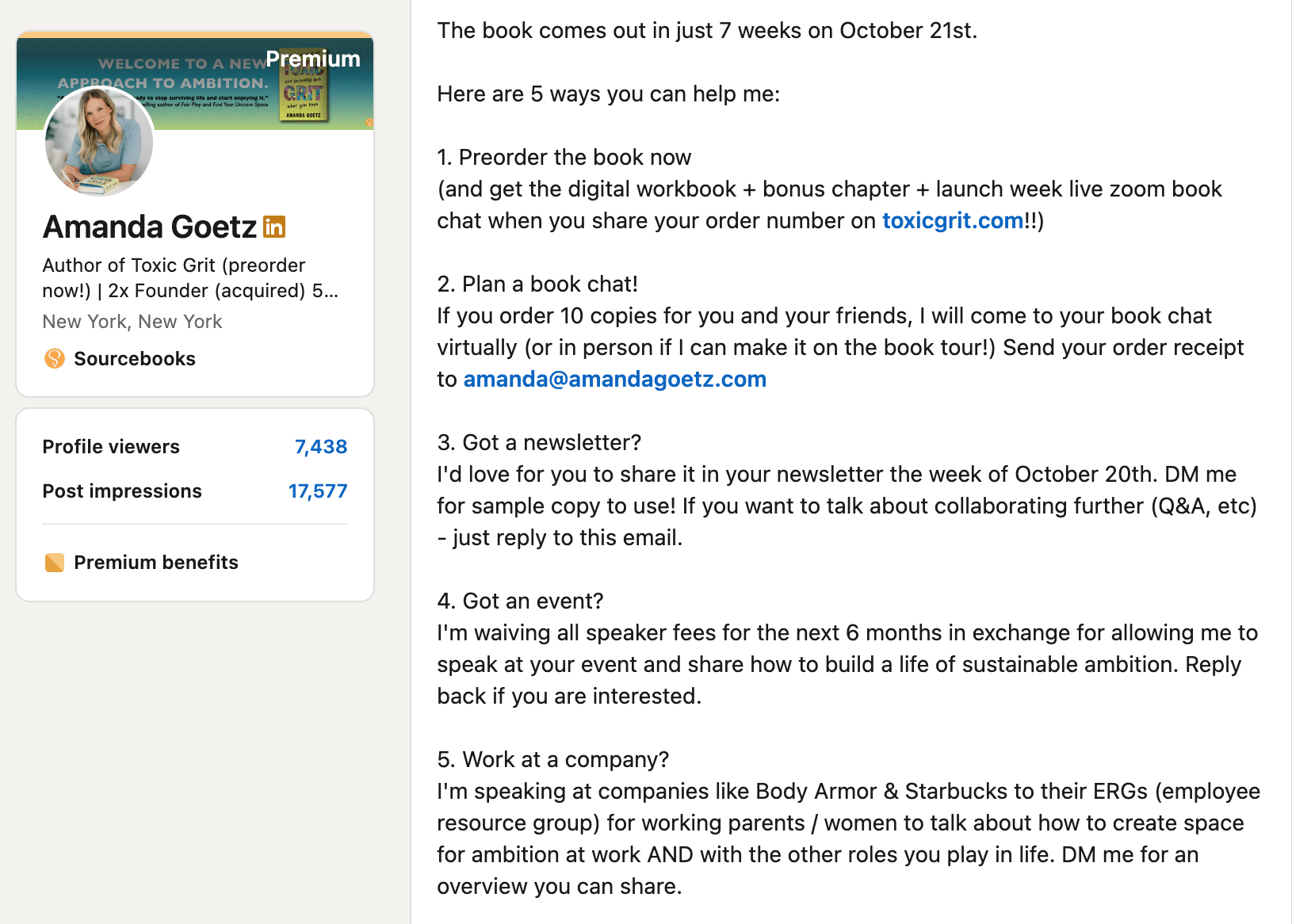Viewport: 1292px width, 924px height.
Task: Click the Post impressions label
Action: point(122,491)
